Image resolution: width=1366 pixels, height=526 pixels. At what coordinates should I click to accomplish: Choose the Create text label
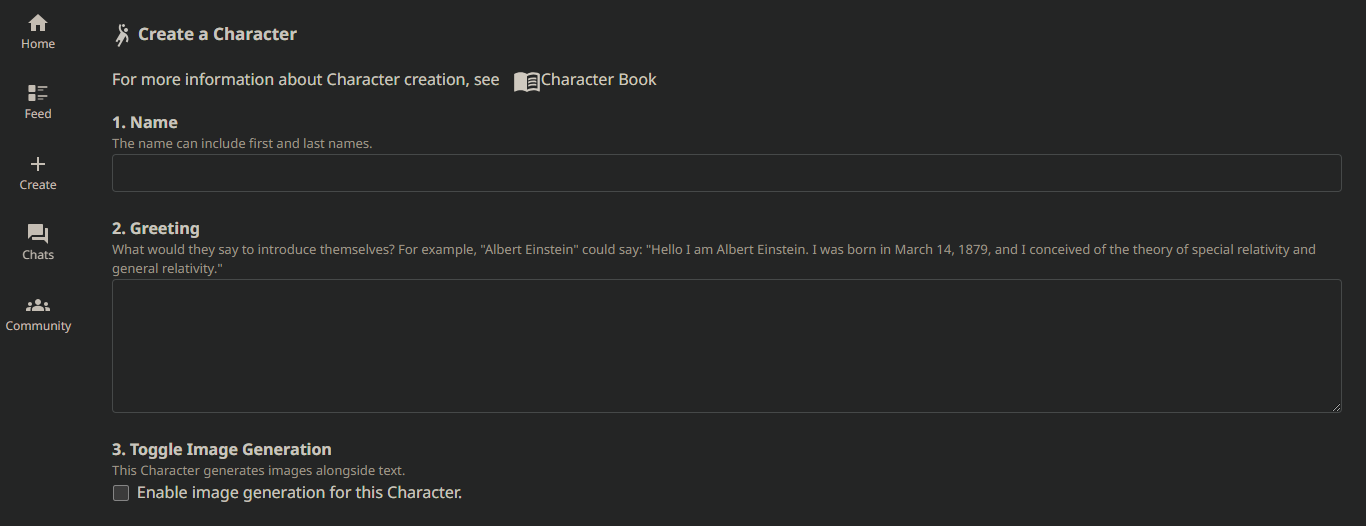(38, 185)
